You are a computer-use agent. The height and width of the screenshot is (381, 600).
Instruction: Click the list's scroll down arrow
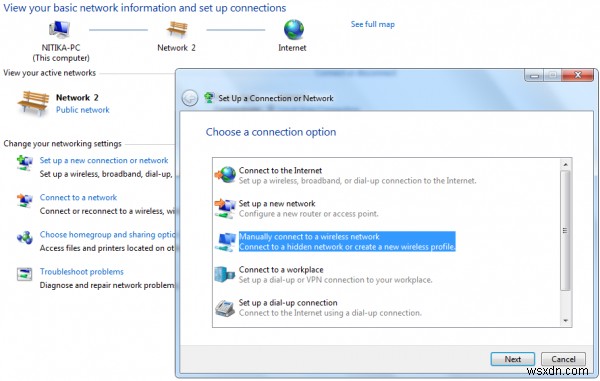click(566, 321)
